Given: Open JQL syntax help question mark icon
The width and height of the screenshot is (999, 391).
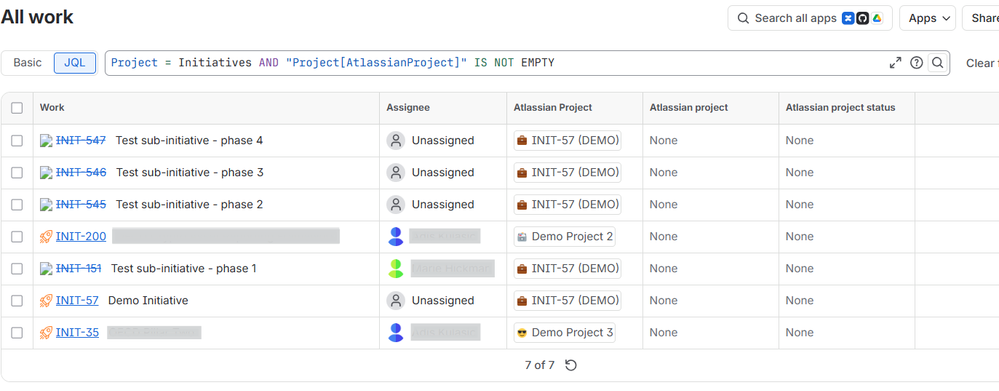Looking at the screenshot, I should [916, 63].
